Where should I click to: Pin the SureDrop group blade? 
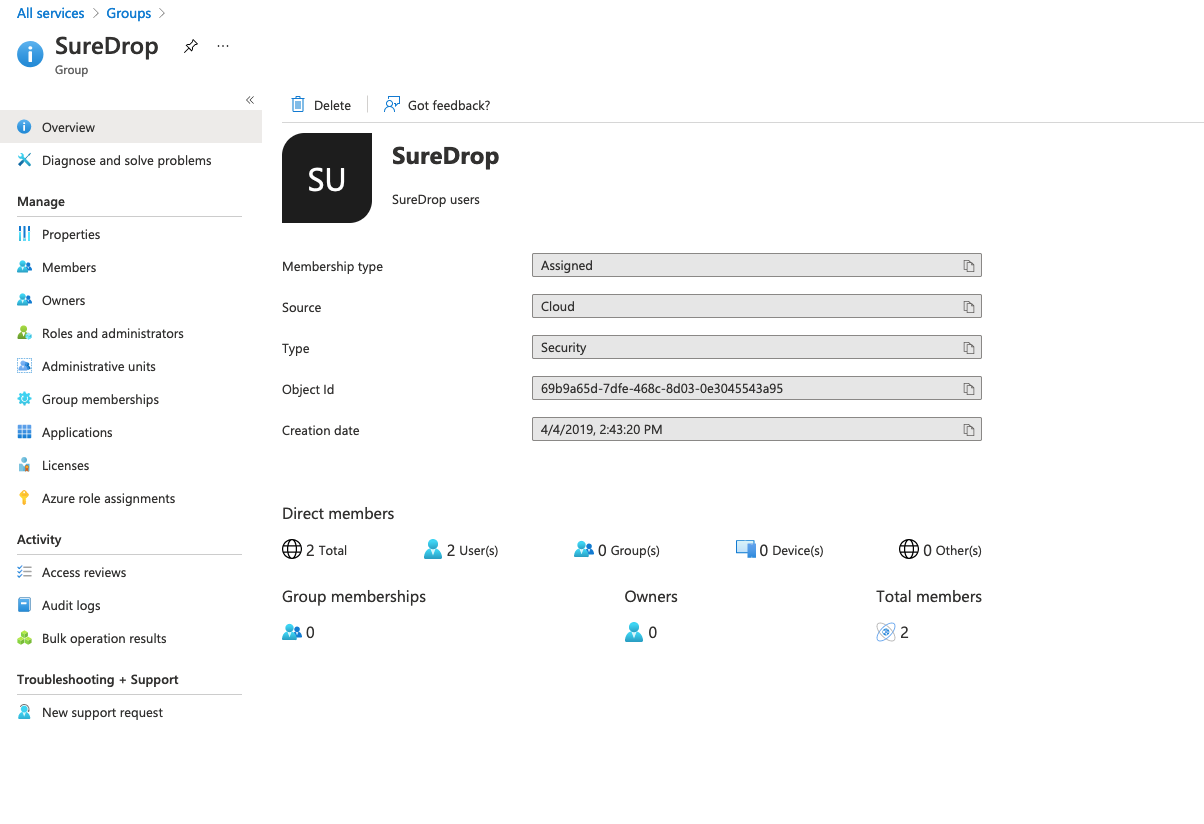(191, 46)
